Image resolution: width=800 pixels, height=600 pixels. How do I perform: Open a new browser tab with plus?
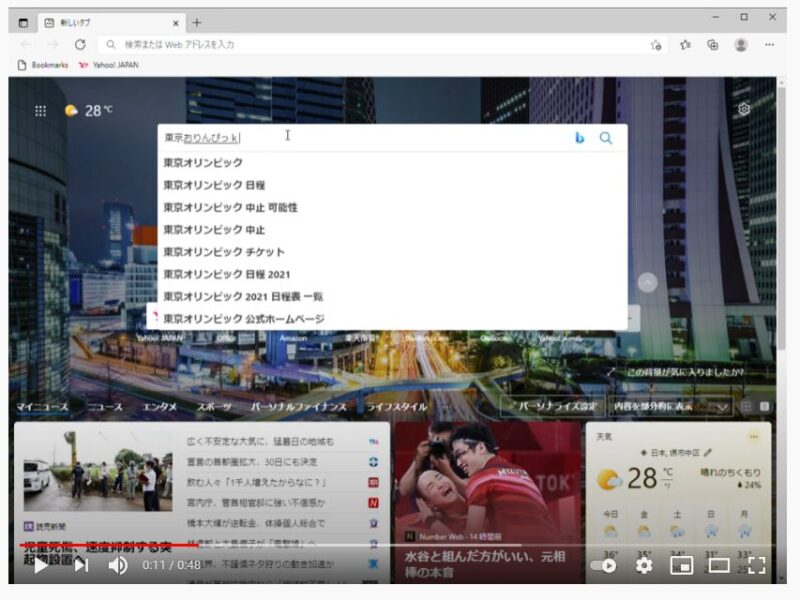point(197,22)
